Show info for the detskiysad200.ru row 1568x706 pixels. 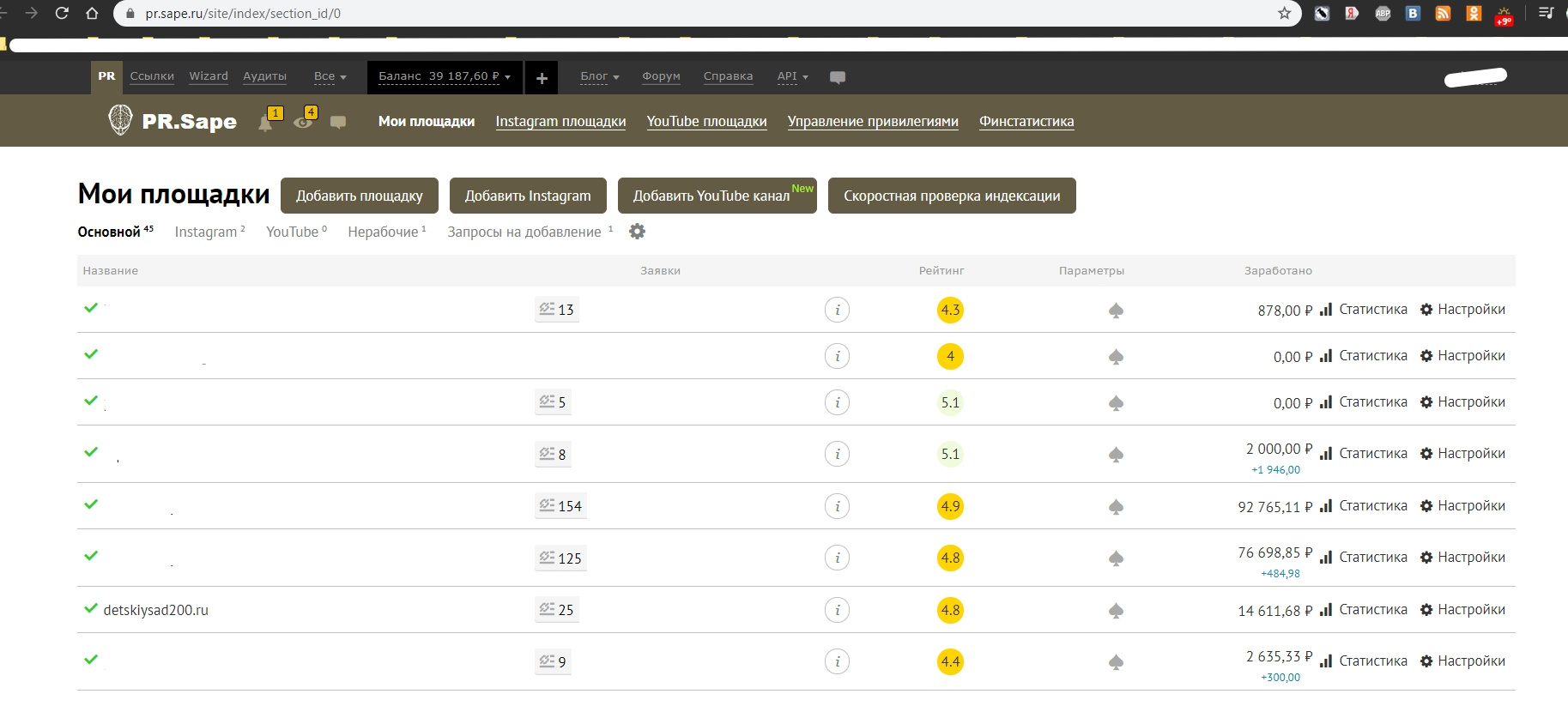[x=837, y=610]
